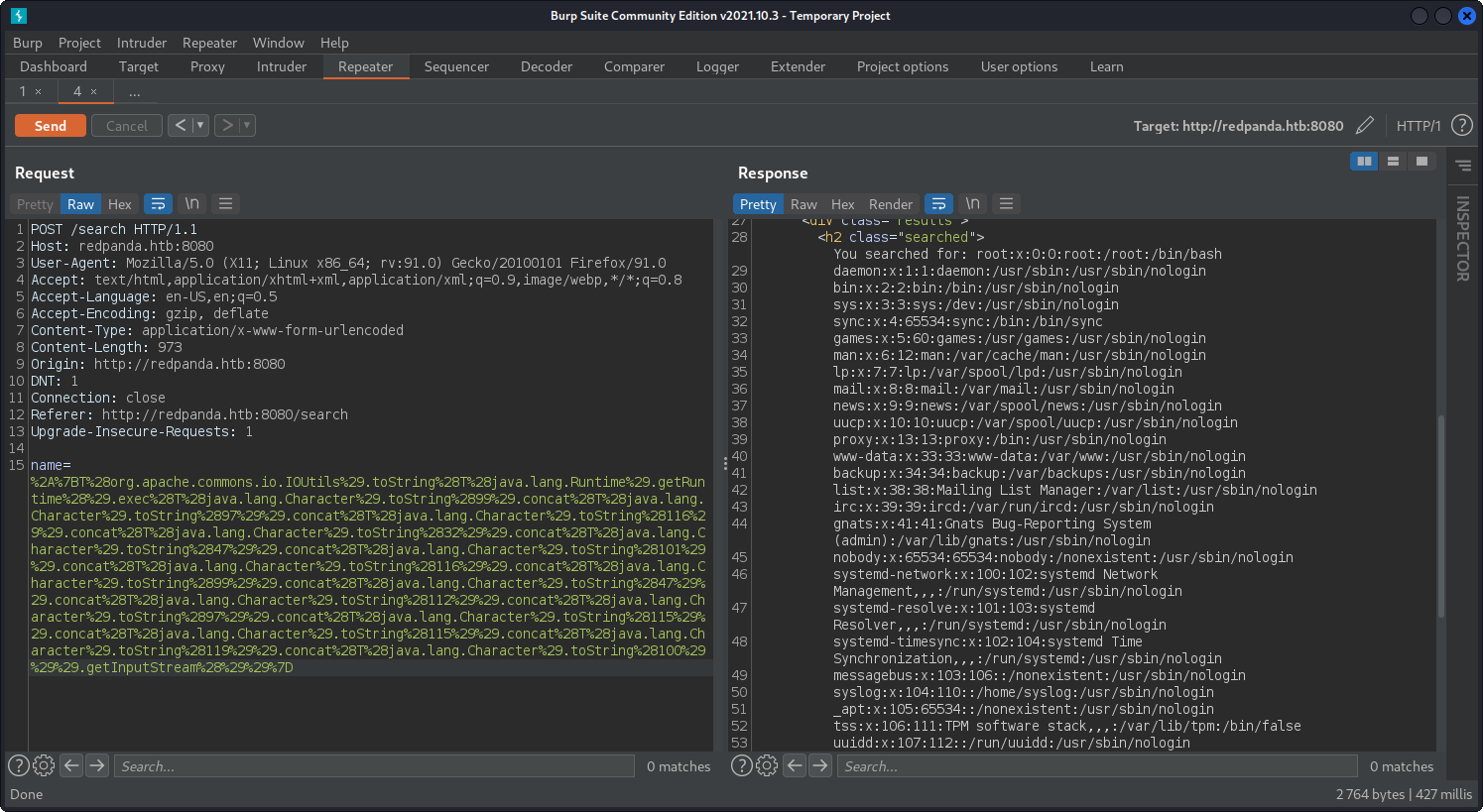This screenshot has height=812, width=1483.
Task: Open request search help icon
Action: pos(19,765)
